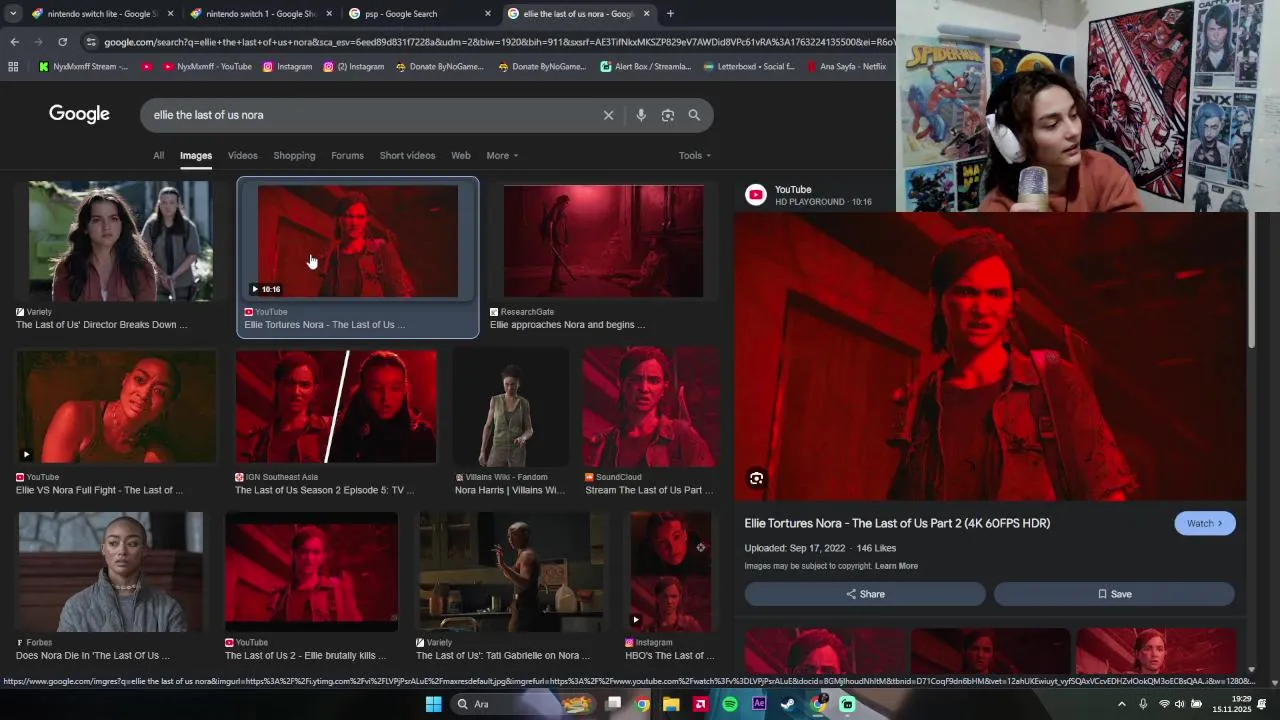1280x720 pixels.
Task: Open the browser tab list dropdown
Action: [13, 14]
